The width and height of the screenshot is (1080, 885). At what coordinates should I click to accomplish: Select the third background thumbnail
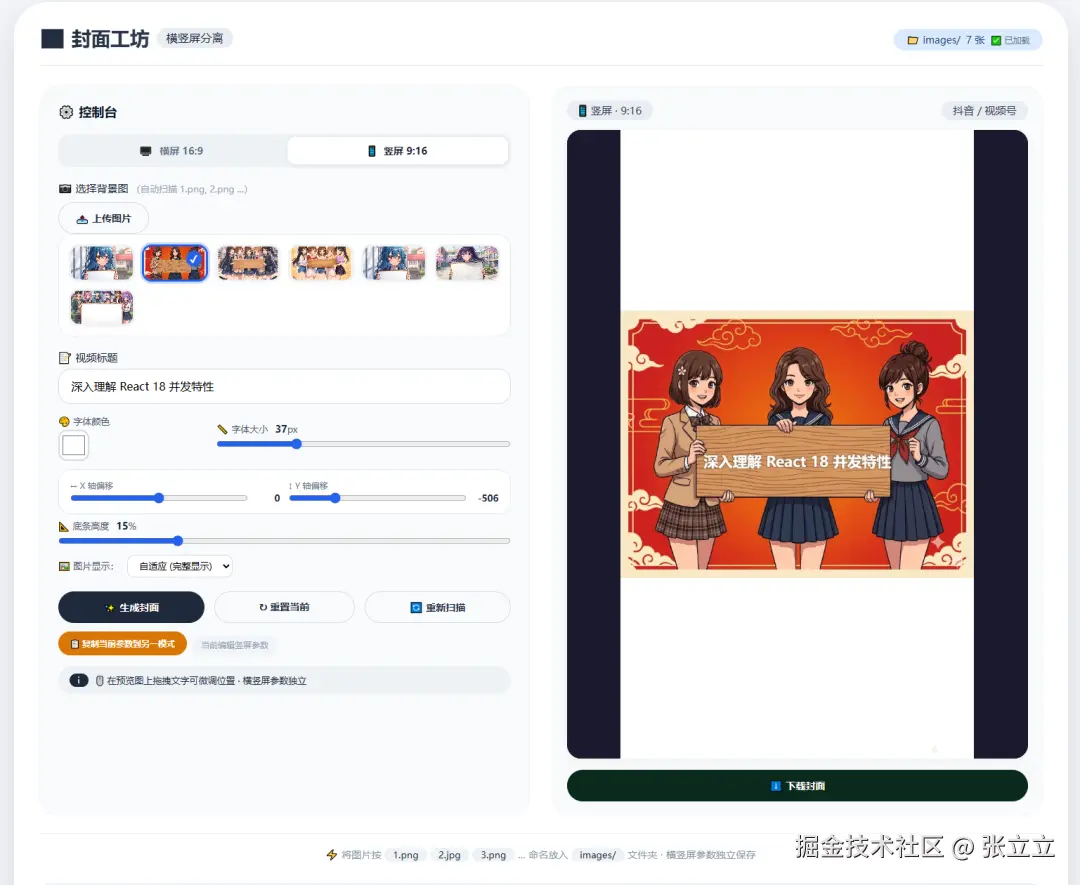click(248, 262)
